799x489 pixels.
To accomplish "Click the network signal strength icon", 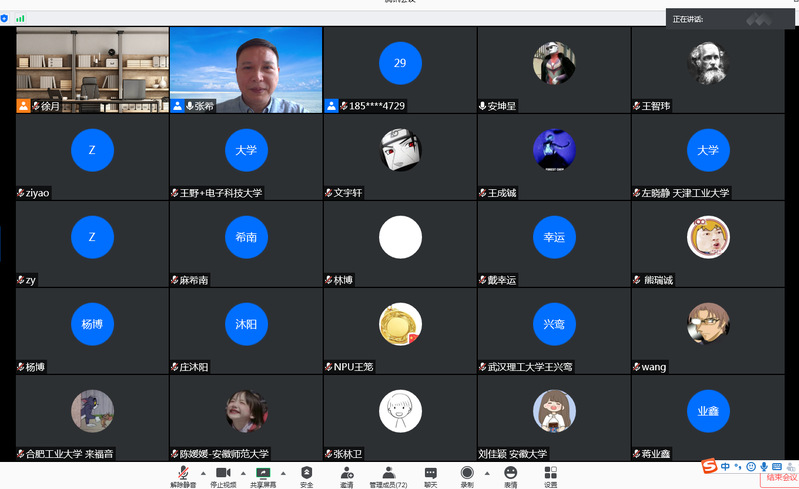I will (x=21, y=18).
